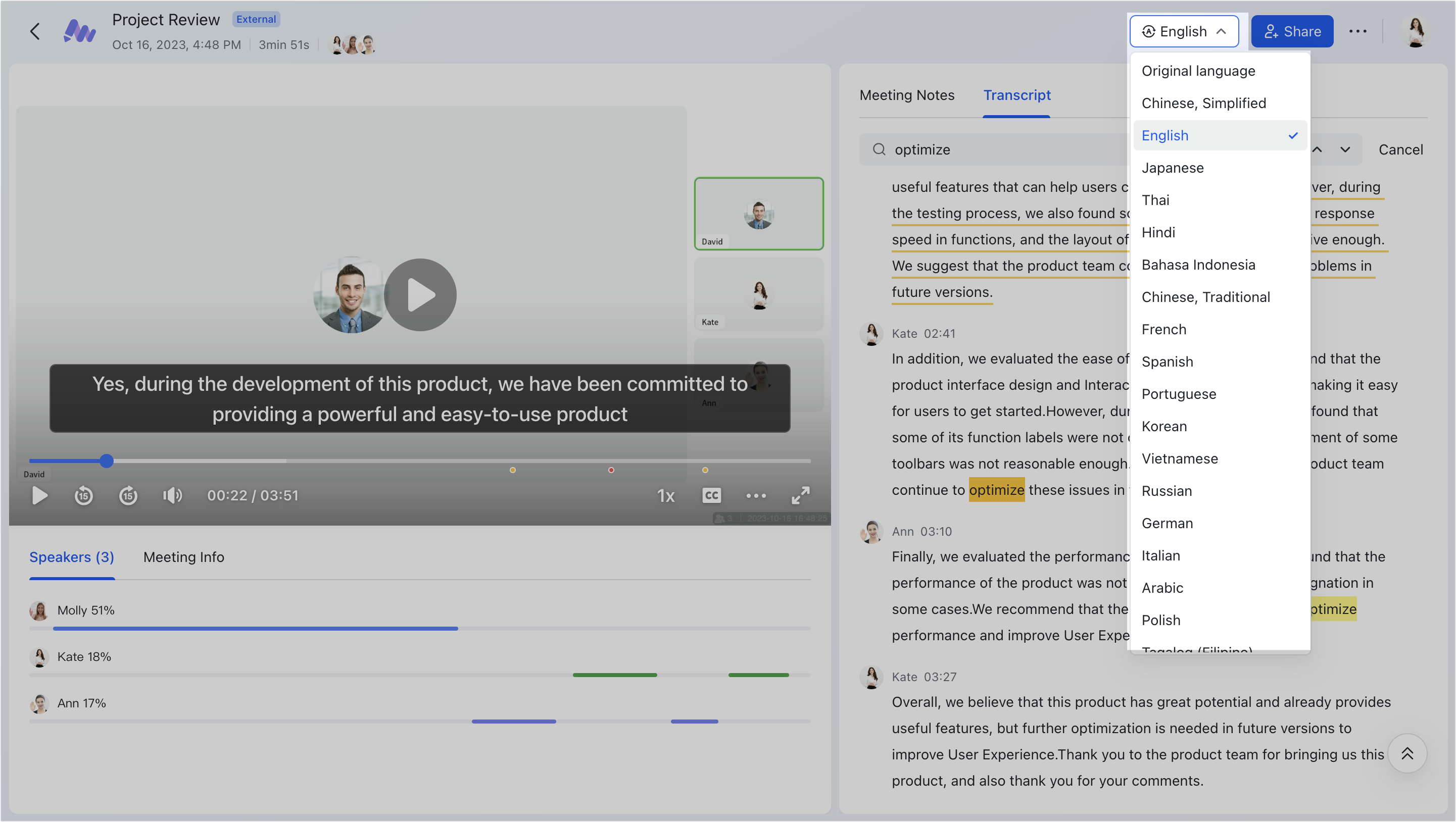Go back using the back arrow
The width and height of the screenshot is (1456, 822).
point(35,31)
